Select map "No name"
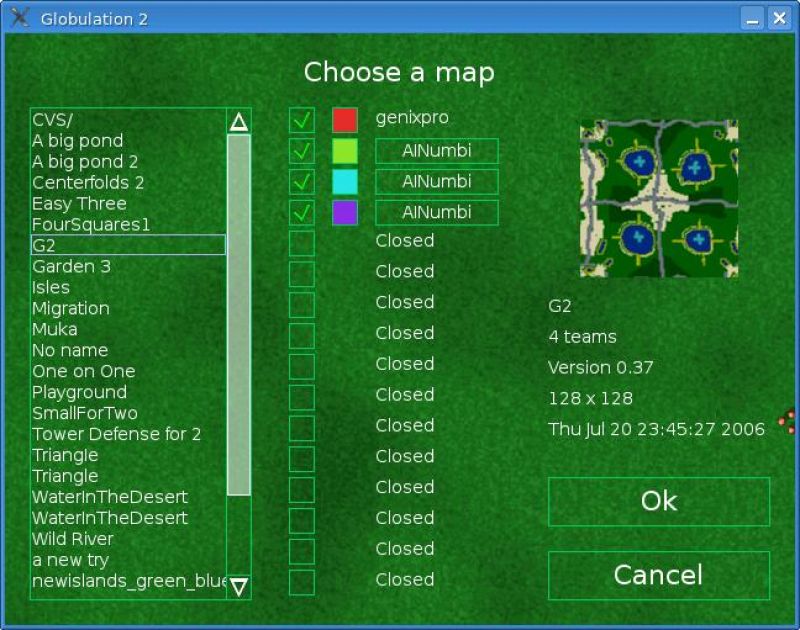The width and height of the screenshot is (800, 630). pos(128,350)
